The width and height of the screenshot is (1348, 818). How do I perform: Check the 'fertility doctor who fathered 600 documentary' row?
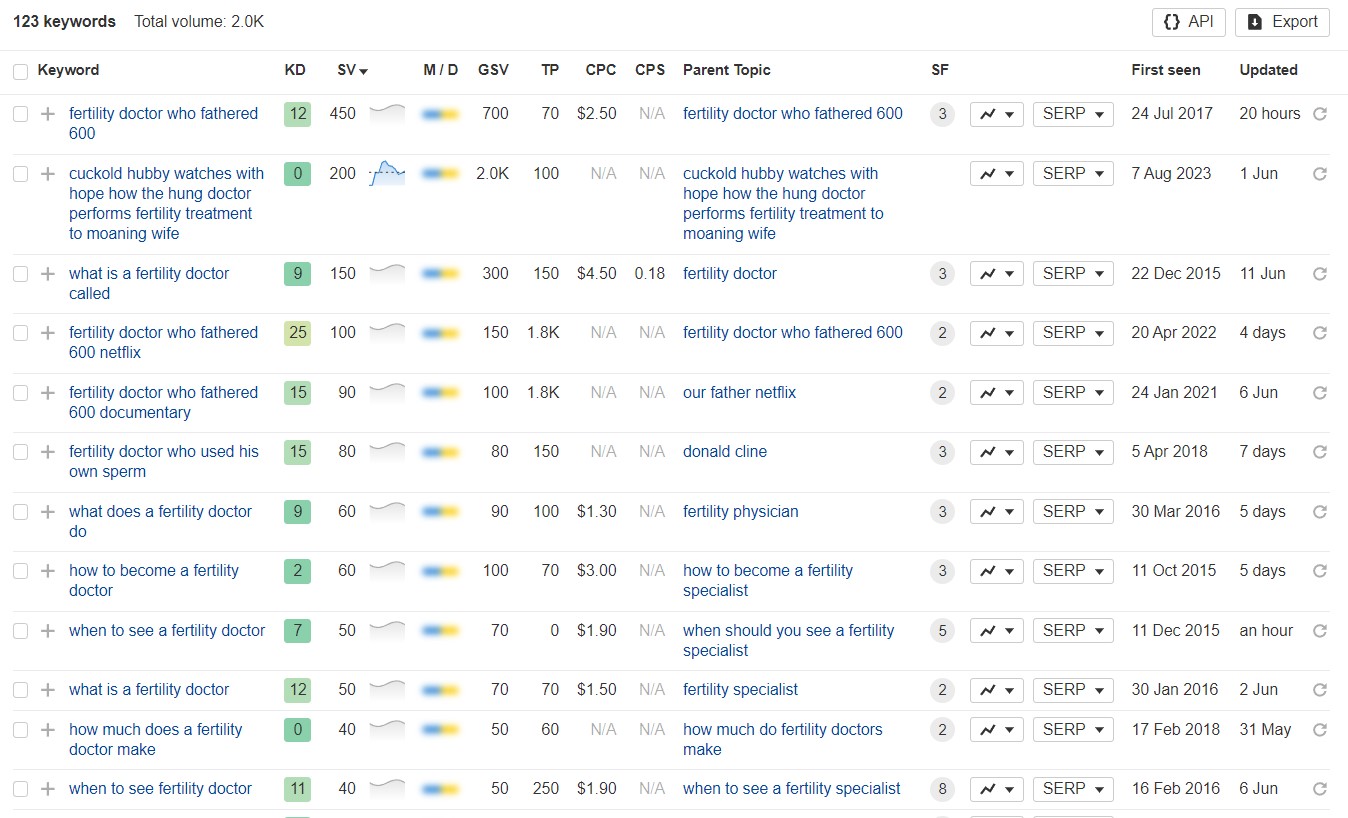pos(20,393)
